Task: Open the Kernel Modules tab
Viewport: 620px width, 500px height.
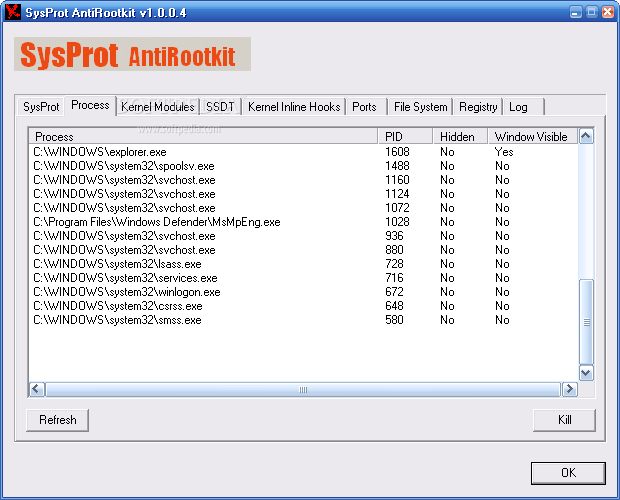Action: click(x=157, y=107)
